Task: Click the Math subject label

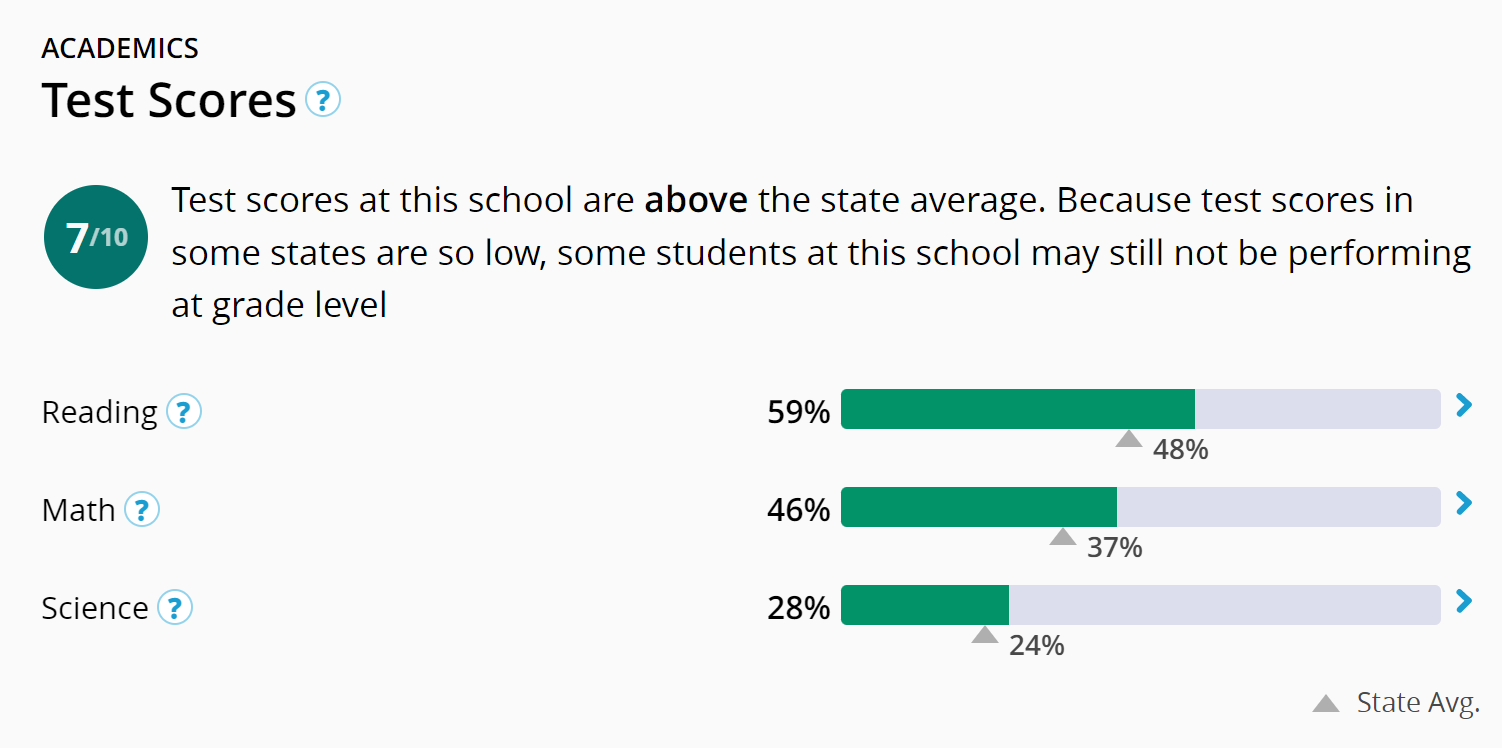Action: pos(78,510)
